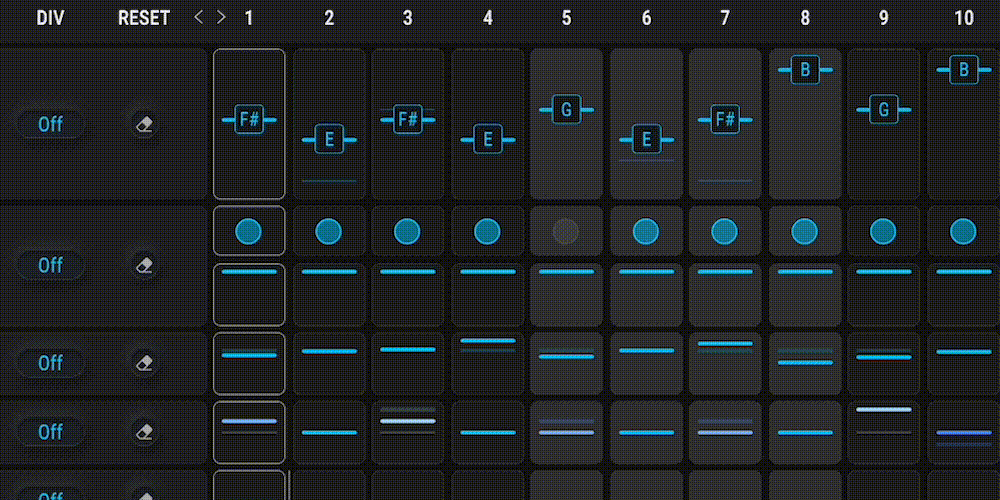Select the G note badge on step 5
This screenshot has height=500, width=1000.
pos(566,109)
